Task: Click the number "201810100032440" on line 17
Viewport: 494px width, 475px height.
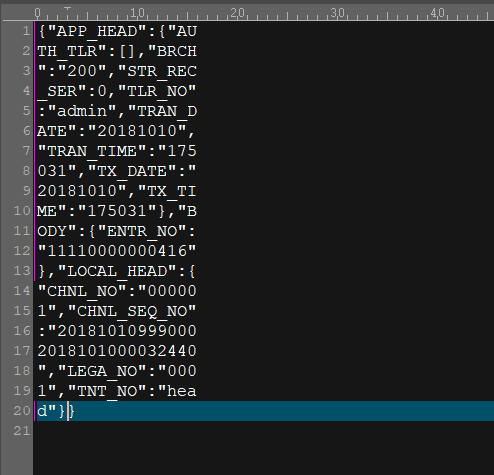Action: click(117, 351)
